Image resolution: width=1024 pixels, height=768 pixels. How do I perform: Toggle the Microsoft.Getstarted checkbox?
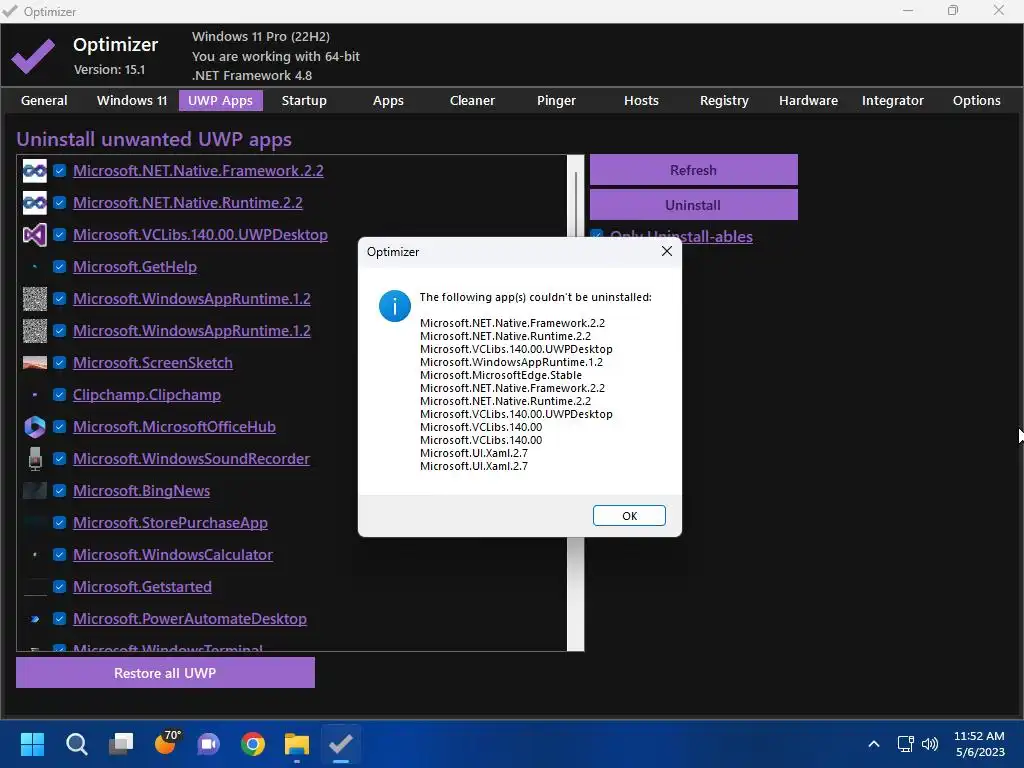[59, 587]
